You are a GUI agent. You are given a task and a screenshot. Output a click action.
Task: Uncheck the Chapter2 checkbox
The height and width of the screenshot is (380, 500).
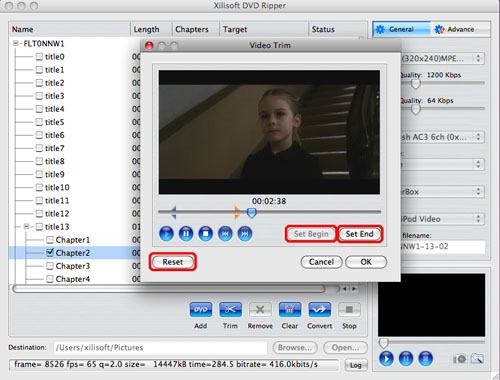tap(50, 253)
